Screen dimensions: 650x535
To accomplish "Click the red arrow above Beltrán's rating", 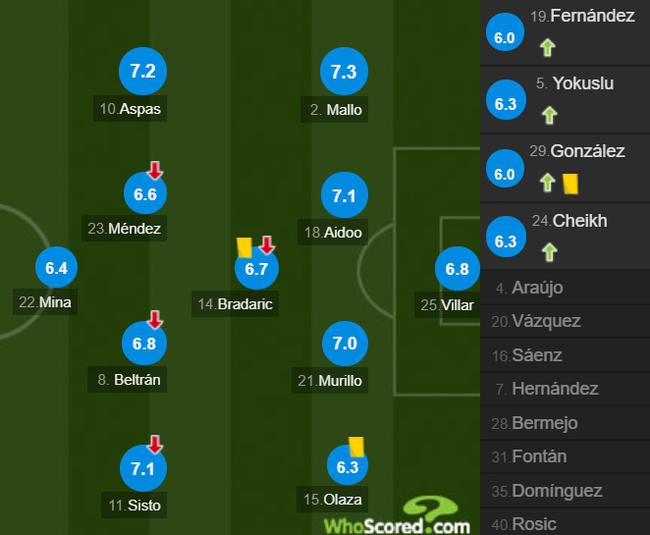I will point(155,320).
